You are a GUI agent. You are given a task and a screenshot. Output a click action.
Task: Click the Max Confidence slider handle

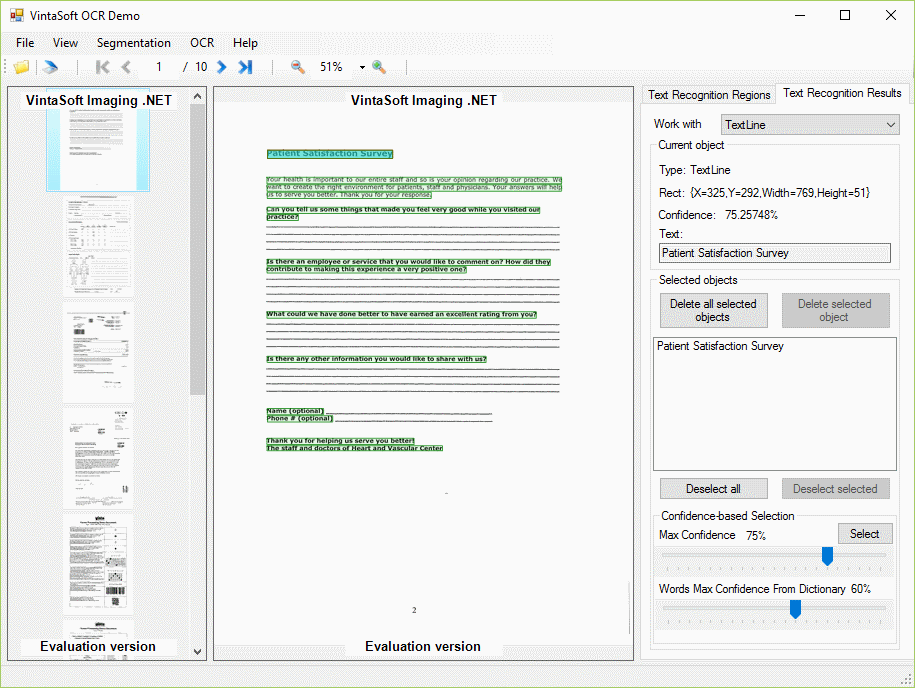pyautogui.click(x=827, y=556)
